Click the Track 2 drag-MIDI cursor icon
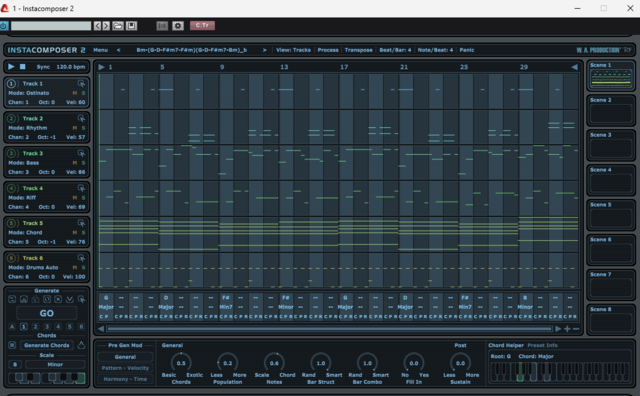Screen dimensions: 640x396 click(x=81, y=118)
